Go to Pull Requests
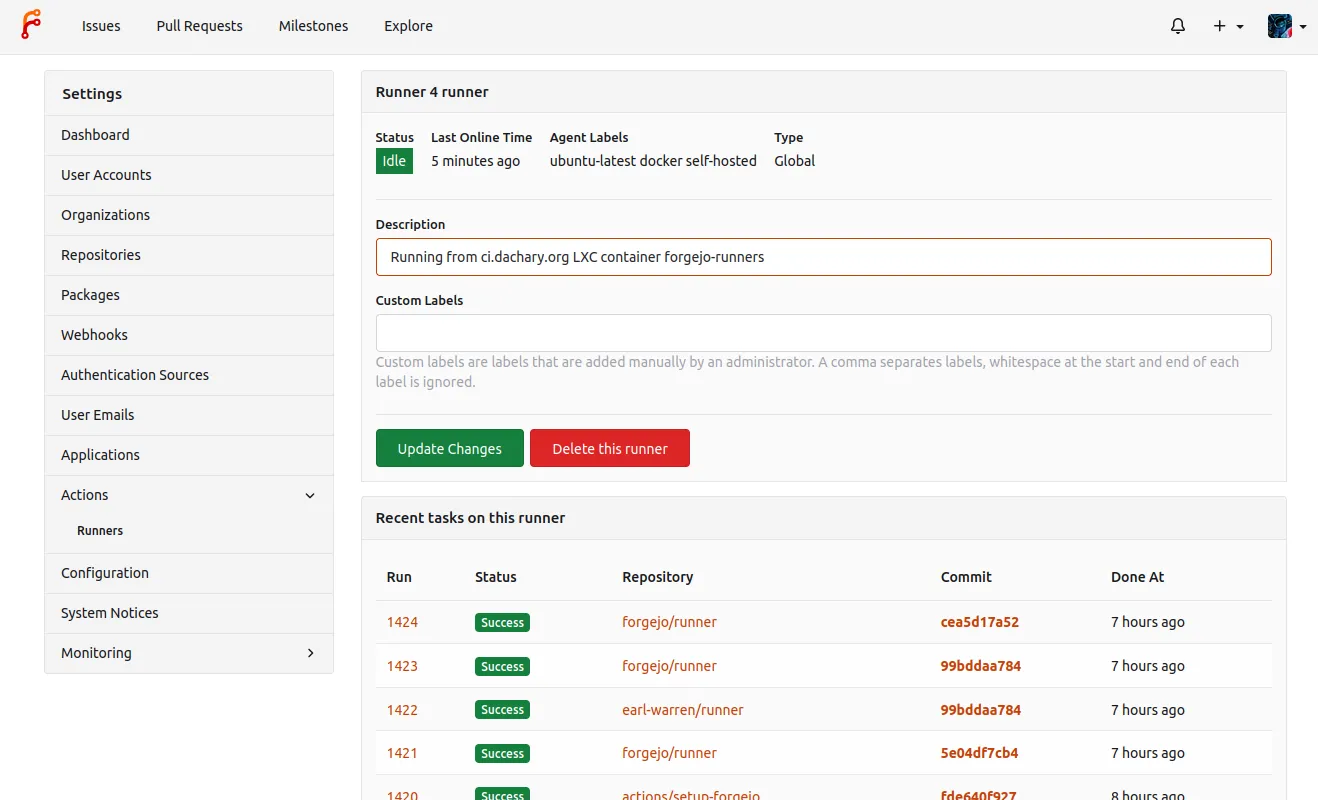The width and height of the screenshot is (1318, 800). 199,26
